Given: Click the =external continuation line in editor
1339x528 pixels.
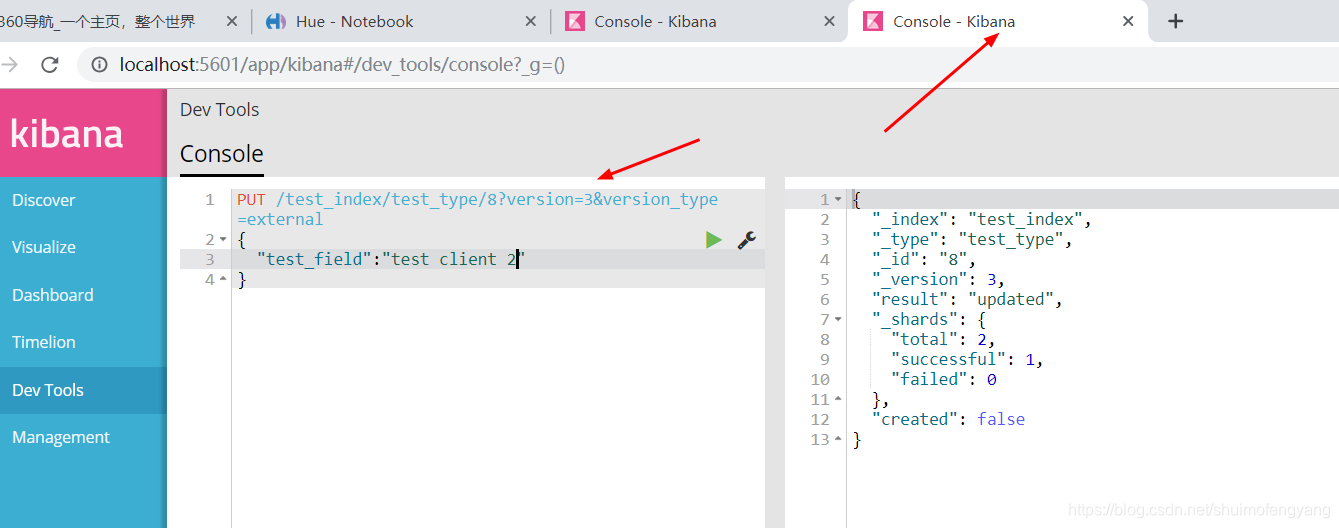Looking at the screenshot, I should (x=280, y=219).
